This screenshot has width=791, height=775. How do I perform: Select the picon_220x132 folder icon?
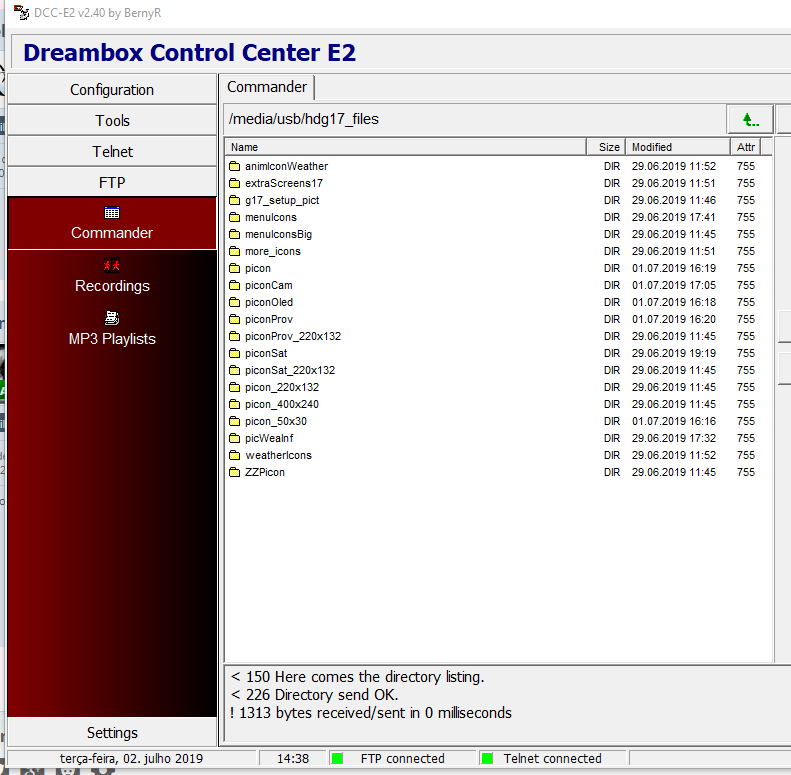pos(234,387)
